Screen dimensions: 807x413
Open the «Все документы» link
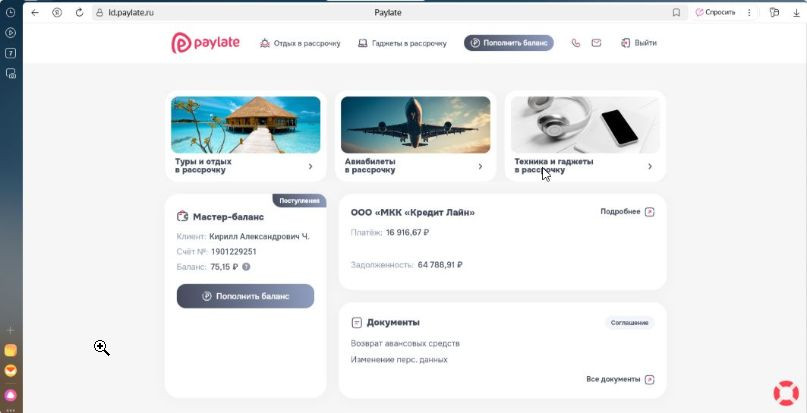pos(620,379)
